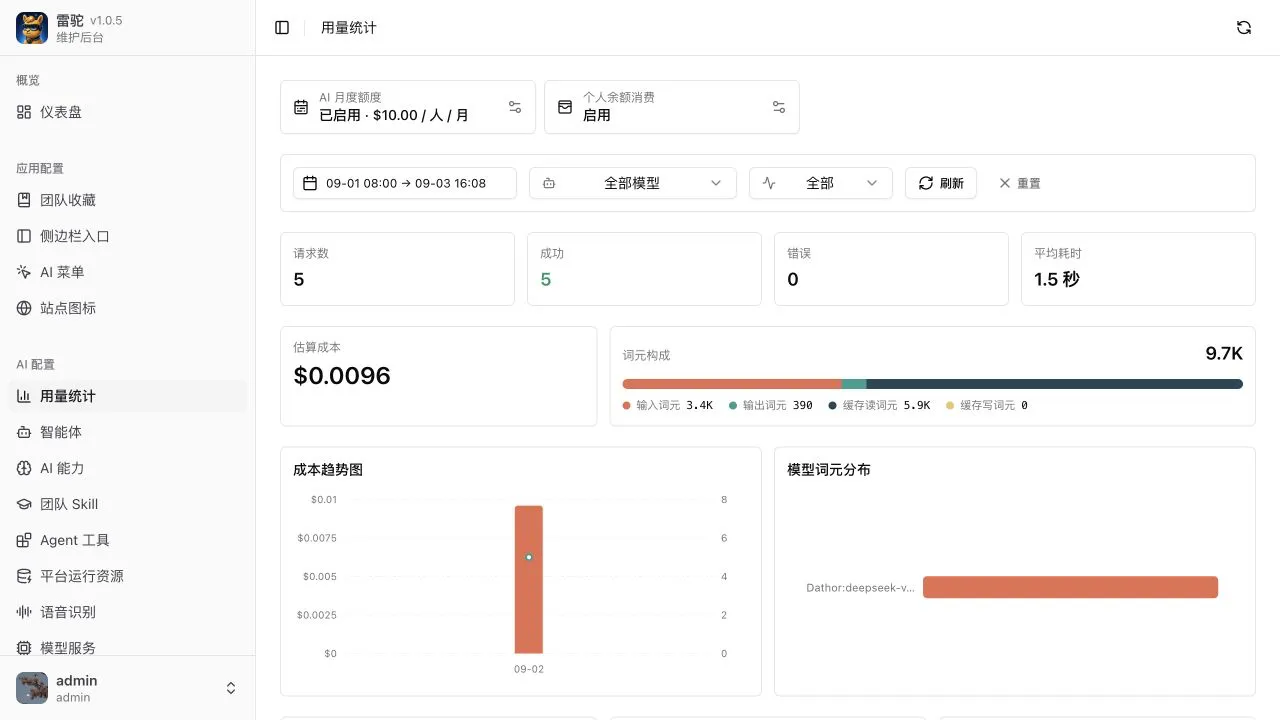Viewport: 1280px width, 720px height.
Task: Click the AI 月度额度 card
Action: [408, 107]
